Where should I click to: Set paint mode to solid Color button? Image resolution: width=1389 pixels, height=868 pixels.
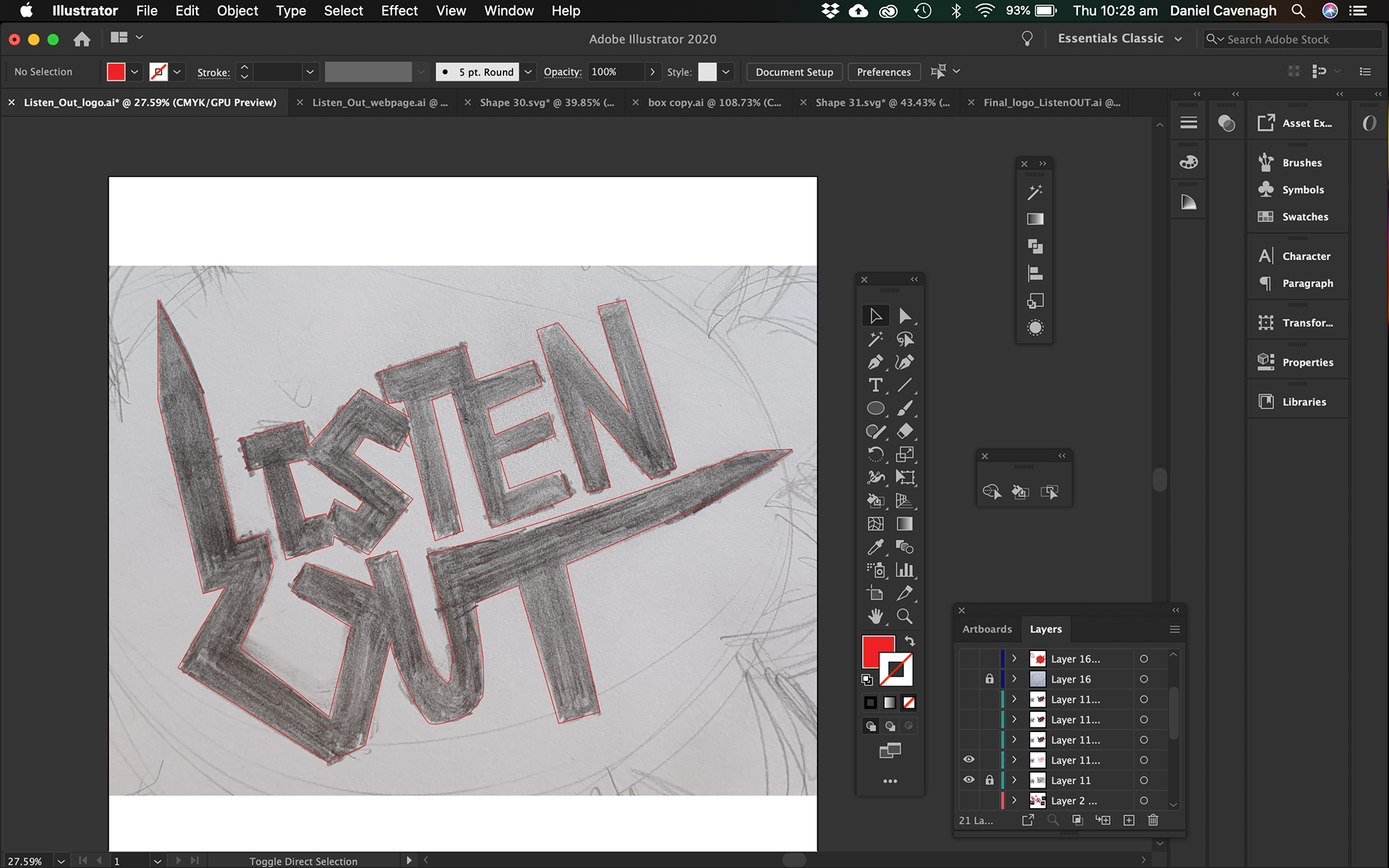tap(870, 702)
